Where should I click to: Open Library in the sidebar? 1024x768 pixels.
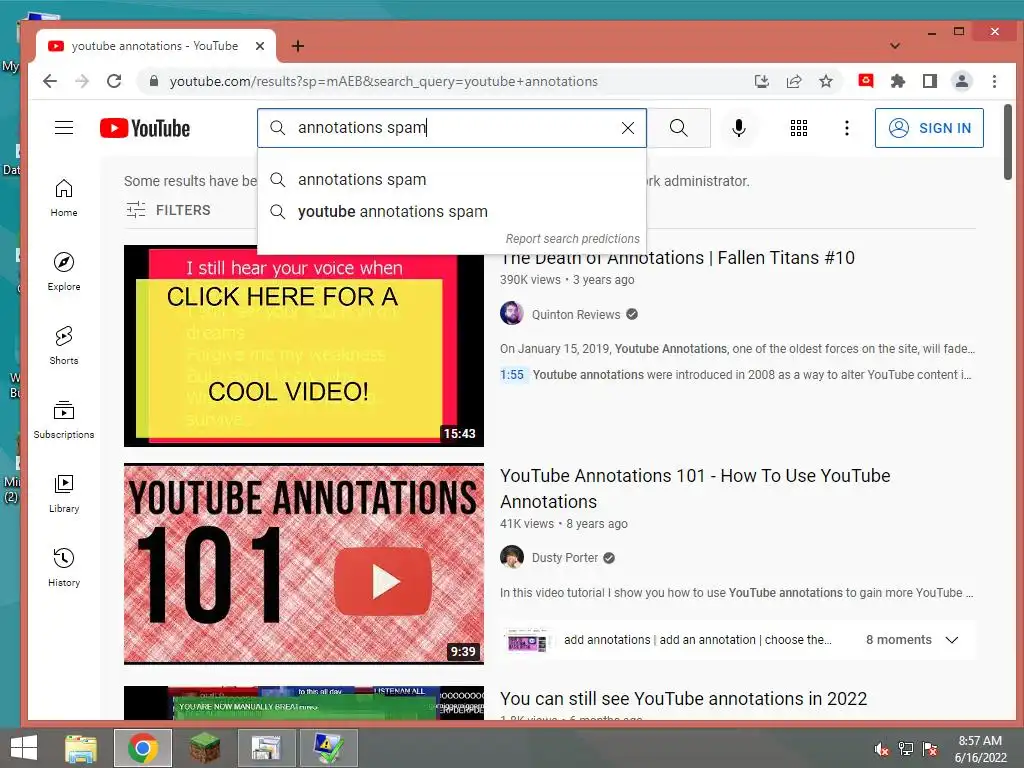[64, 494]
